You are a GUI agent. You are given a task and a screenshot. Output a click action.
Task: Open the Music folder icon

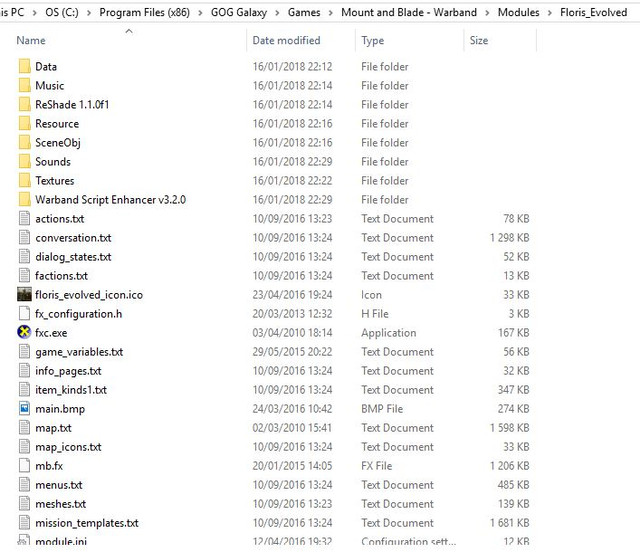pos(24,86)
